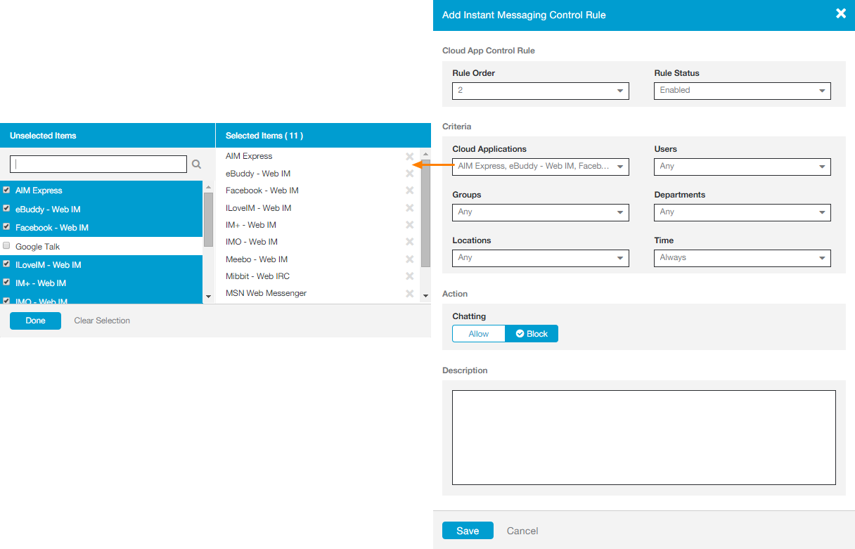This screenshot has height=549, width=855.
Task: Check the Google Talk checkbox
Action: point(7,246)
